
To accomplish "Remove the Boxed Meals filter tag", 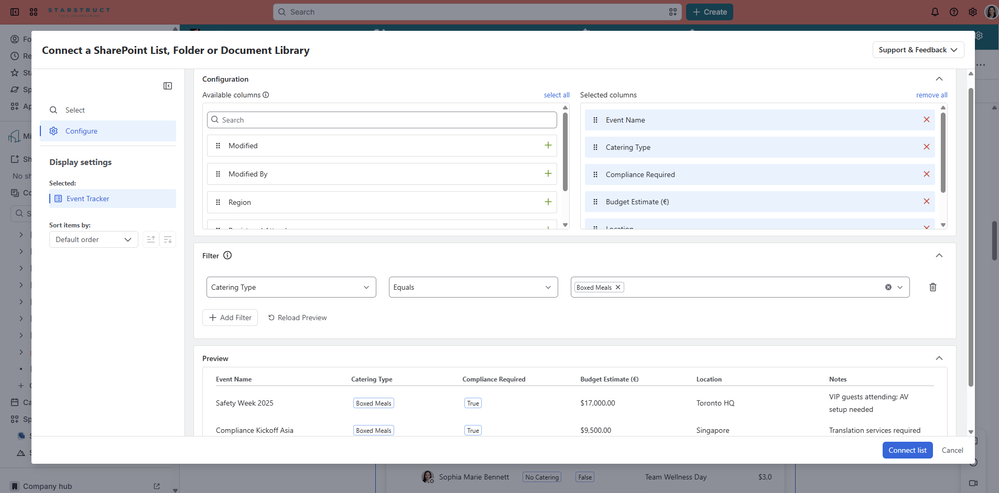I will pos(617,287).
